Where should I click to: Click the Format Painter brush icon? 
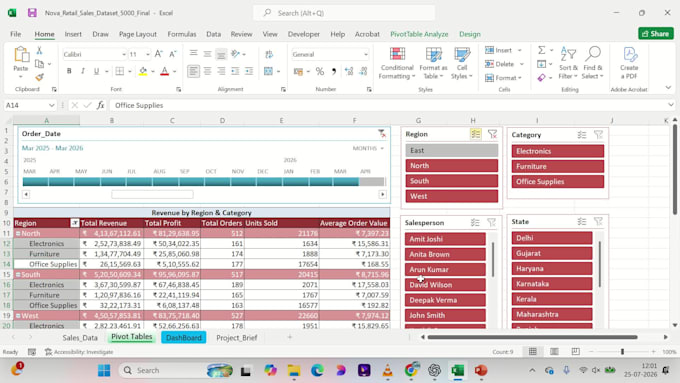(39, 77)
